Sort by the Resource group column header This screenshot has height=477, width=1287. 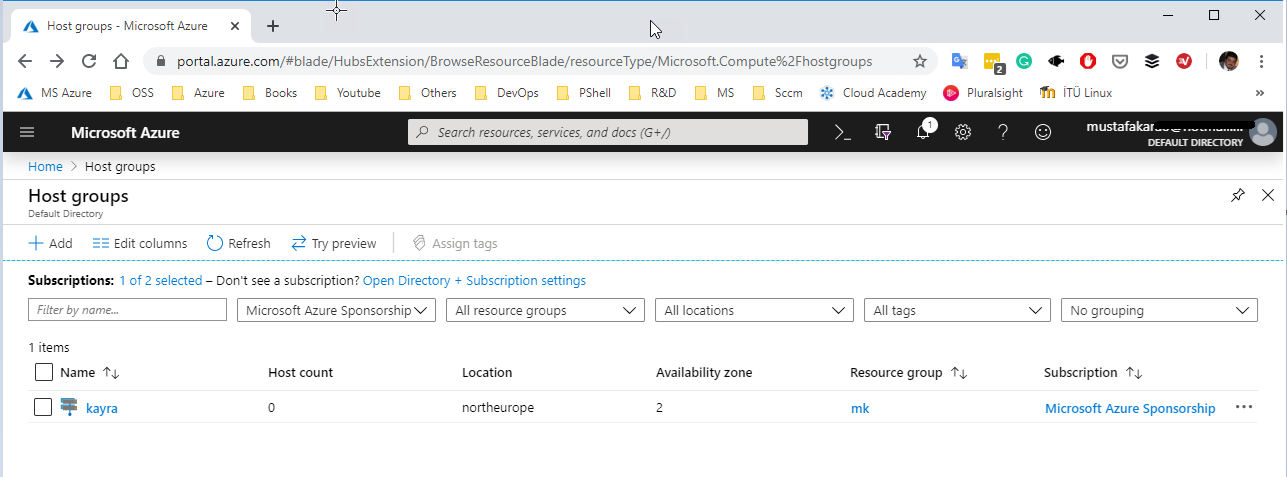908,372
